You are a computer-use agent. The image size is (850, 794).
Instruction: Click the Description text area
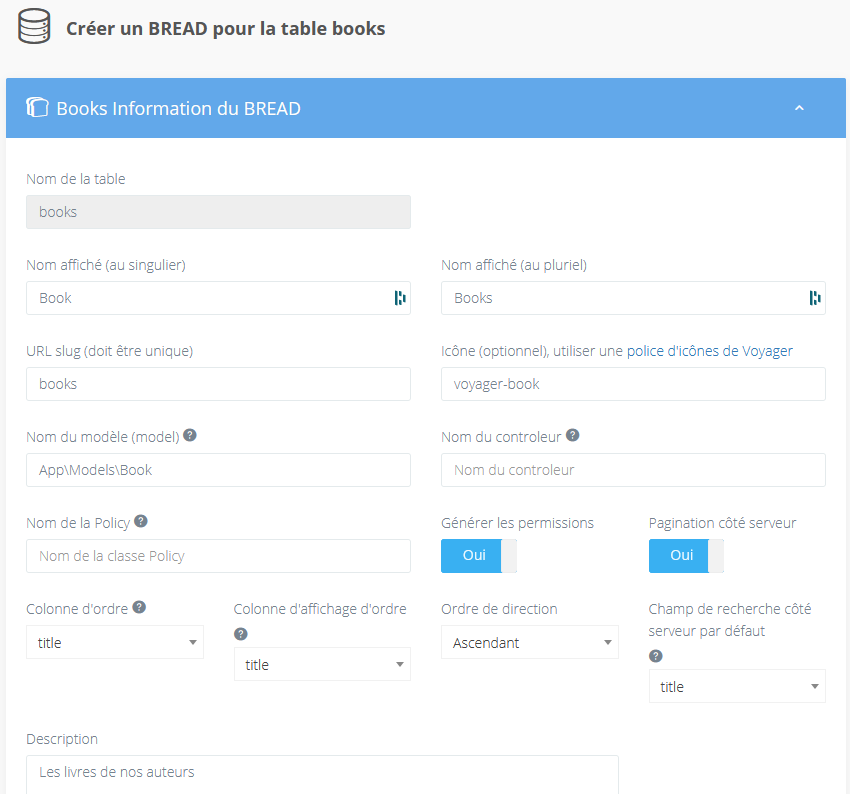(x=322, y=773)
